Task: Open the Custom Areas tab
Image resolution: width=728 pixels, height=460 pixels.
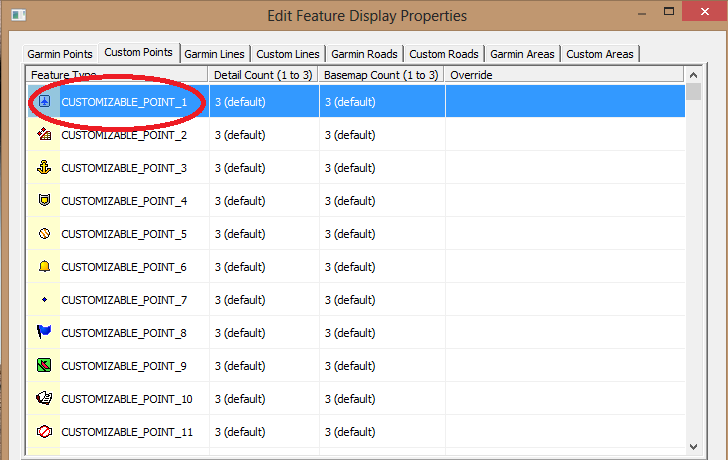Action: tap(599, 54)
